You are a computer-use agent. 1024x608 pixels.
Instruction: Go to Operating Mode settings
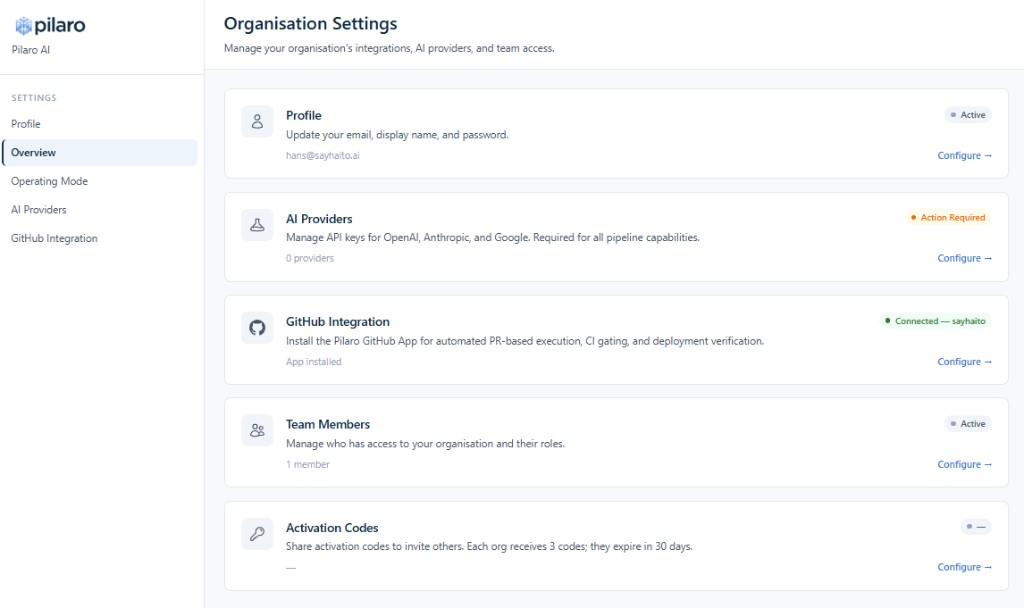tap(49, 182)
